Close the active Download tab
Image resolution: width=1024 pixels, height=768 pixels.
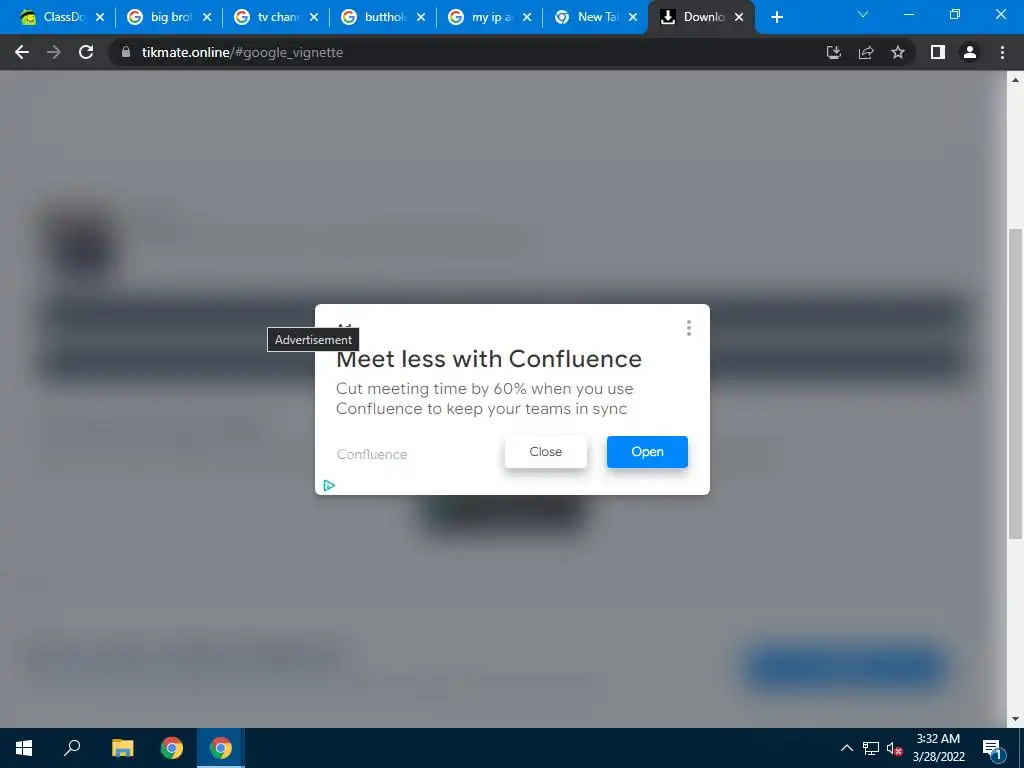(739, 17)
